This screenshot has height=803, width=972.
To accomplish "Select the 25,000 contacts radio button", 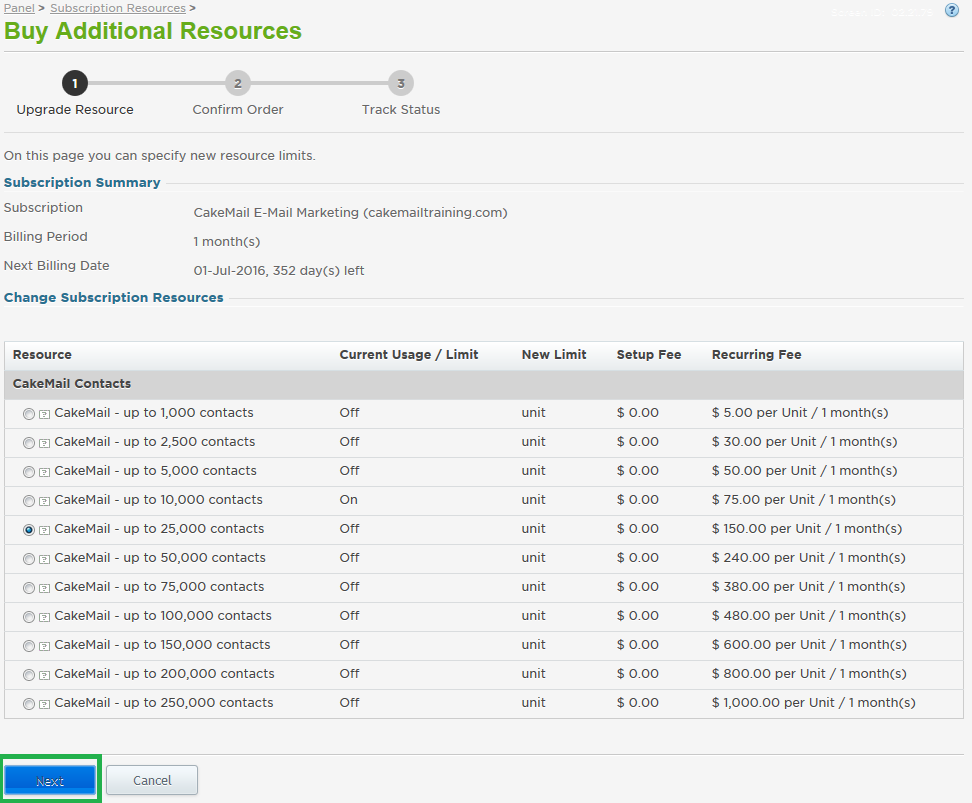I will [29, 530].
